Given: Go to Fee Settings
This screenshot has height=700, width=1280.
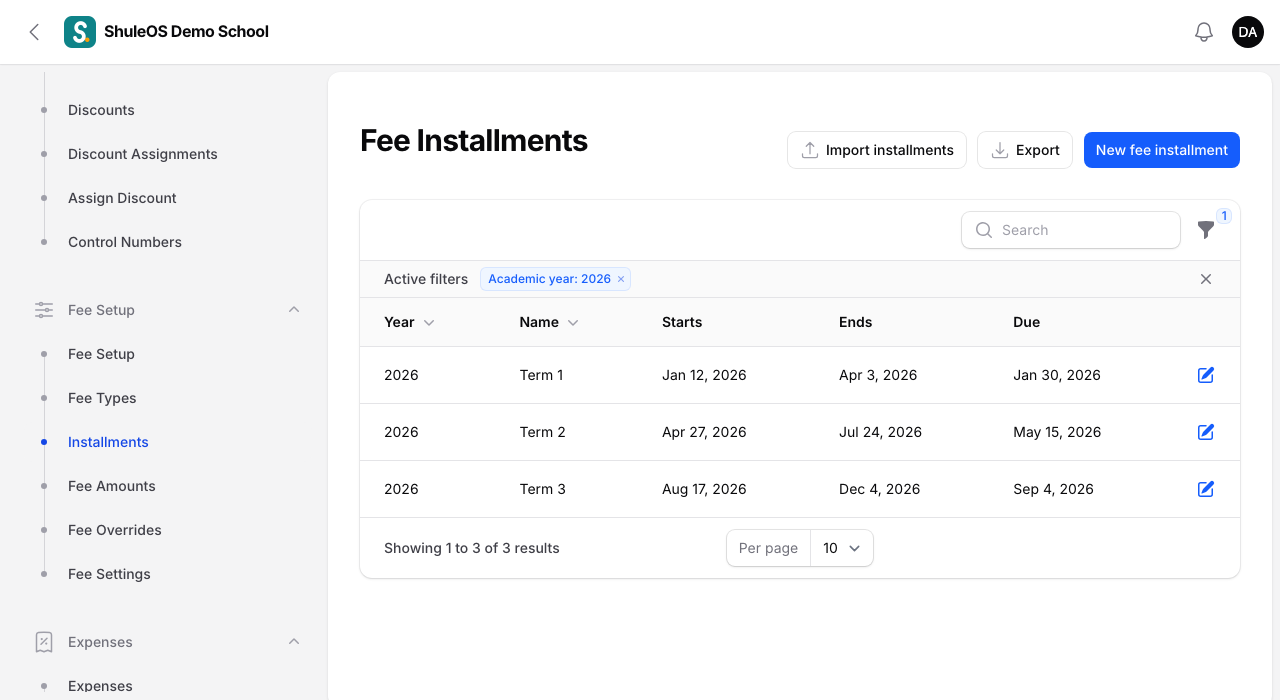Looking at the screenshot, I should coord(109,574).
